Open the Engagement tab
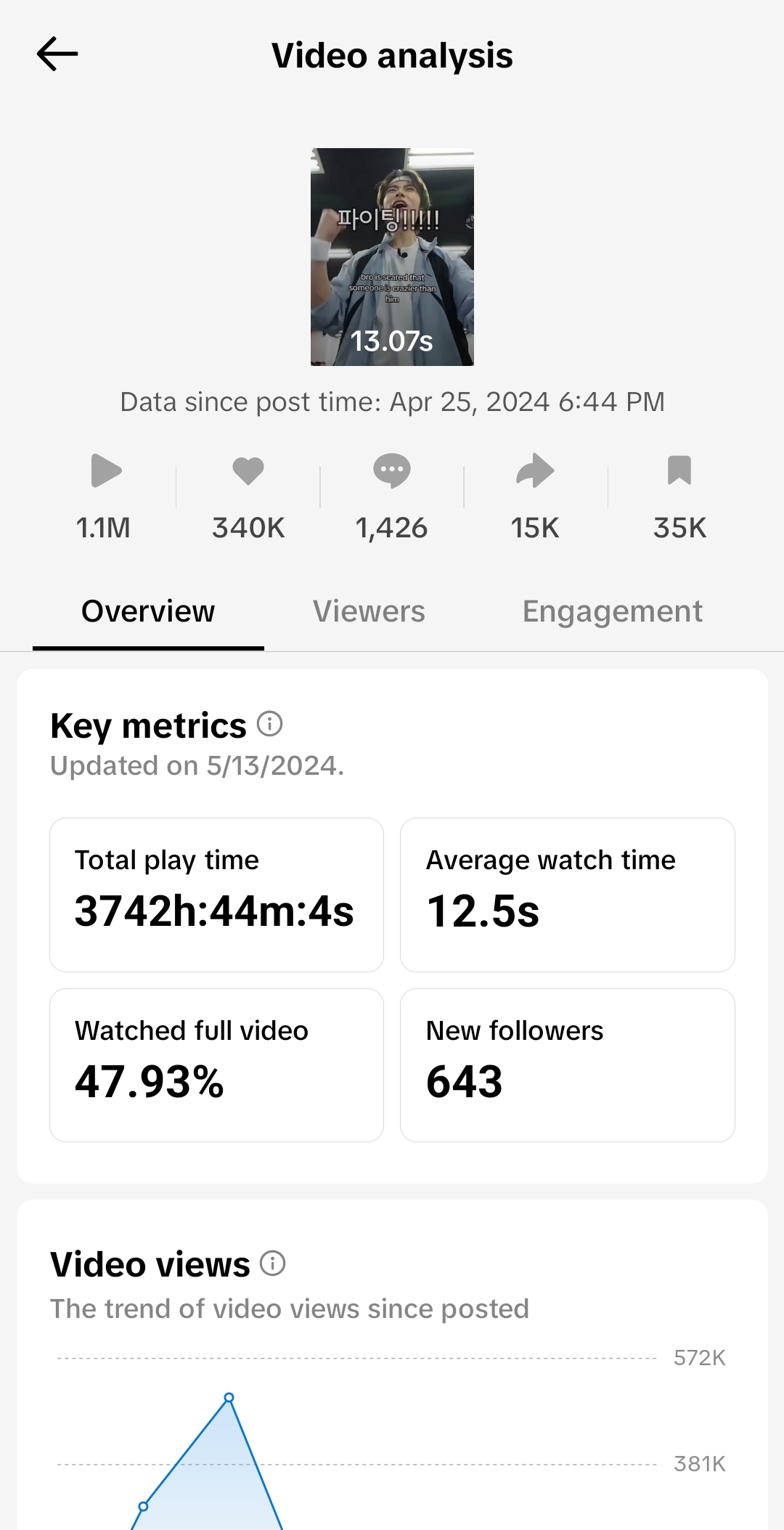784x1530 pixels. pyautogui.click(x=612, y=611)
